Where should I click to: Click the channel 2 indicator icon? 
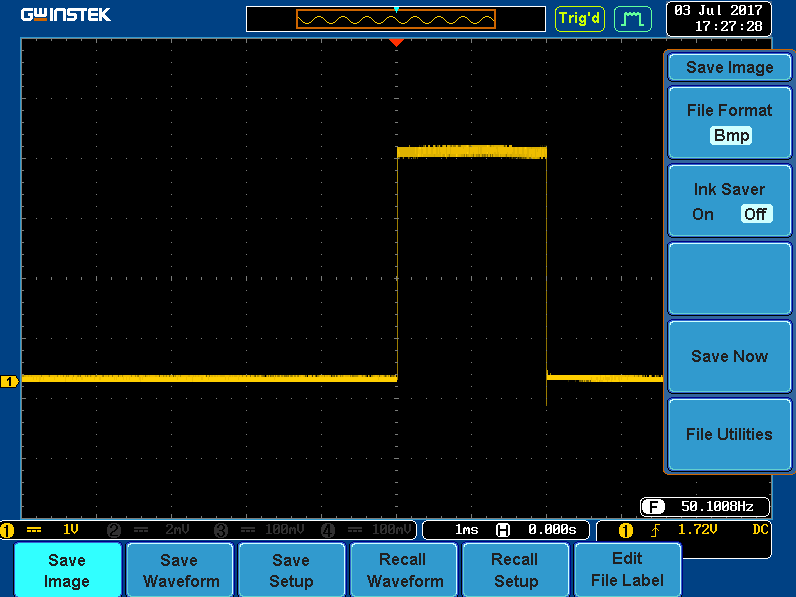coord(114,530)
